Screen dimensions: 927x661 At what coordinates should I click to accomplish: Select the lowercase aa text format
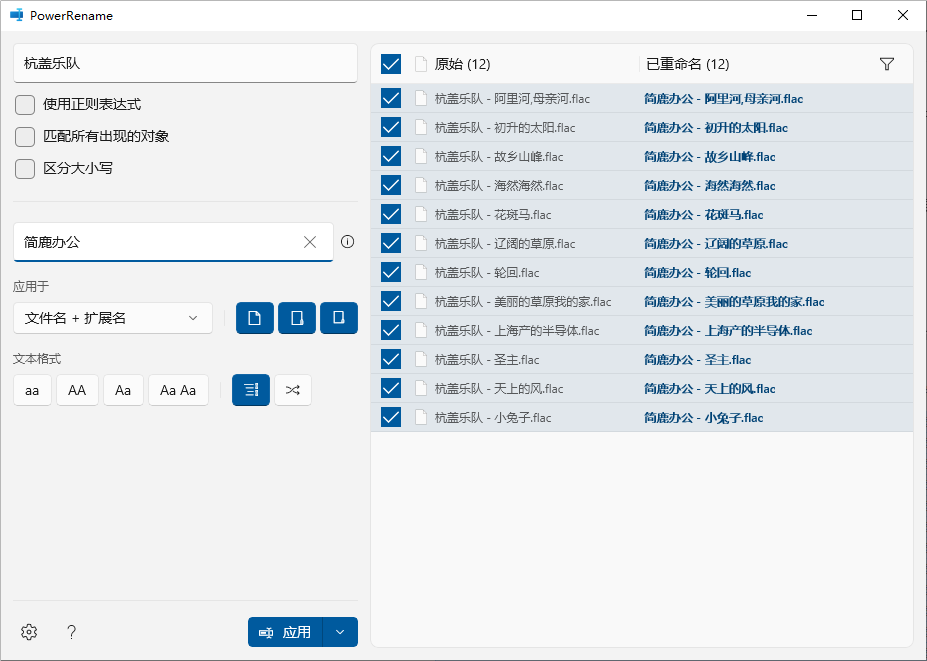coord(31,390)
